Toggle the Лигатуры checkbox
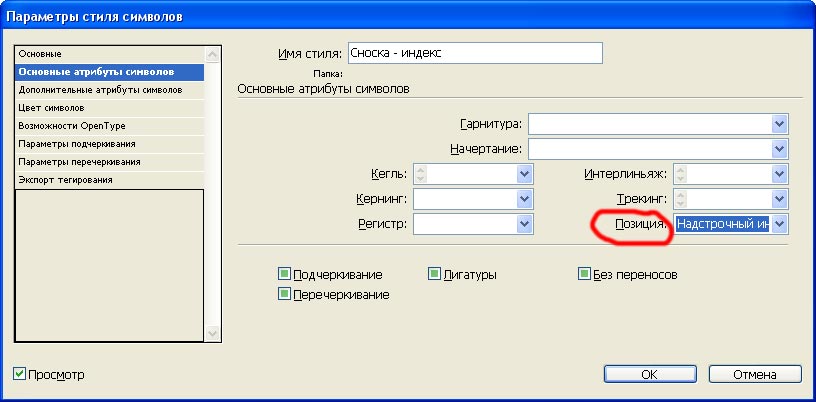The image size is (816, 402). [434, 274]
